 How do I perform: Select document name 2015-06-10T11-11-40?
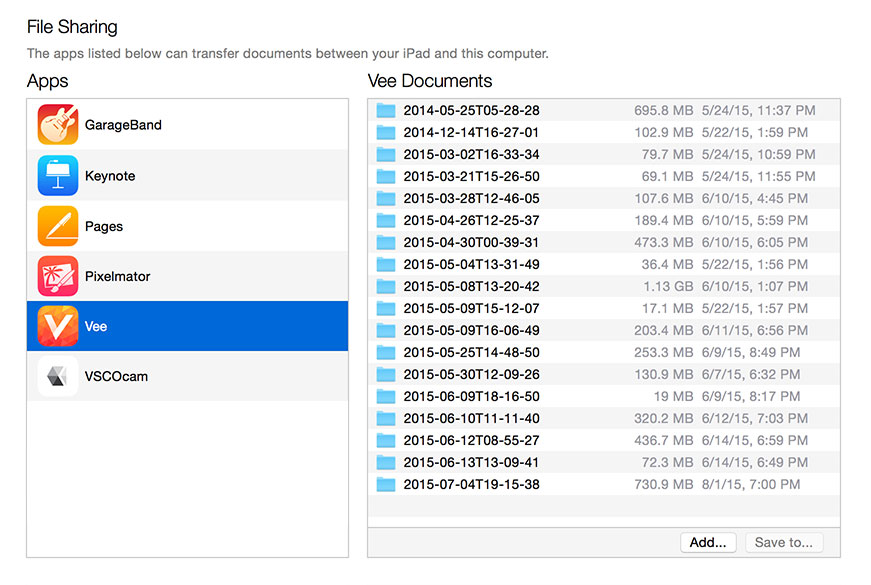[x=472, y=418]
